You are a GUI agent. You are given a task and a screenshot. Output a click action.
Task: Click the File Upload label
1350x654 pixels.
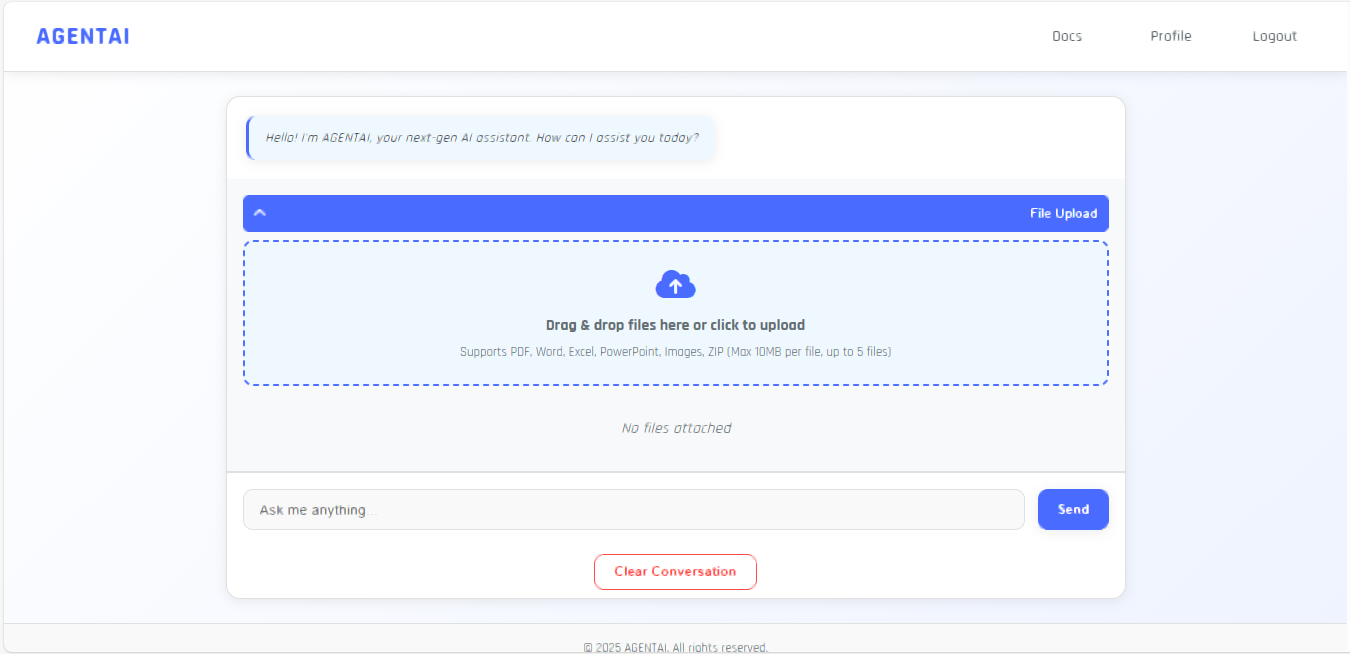point(1064,213)
